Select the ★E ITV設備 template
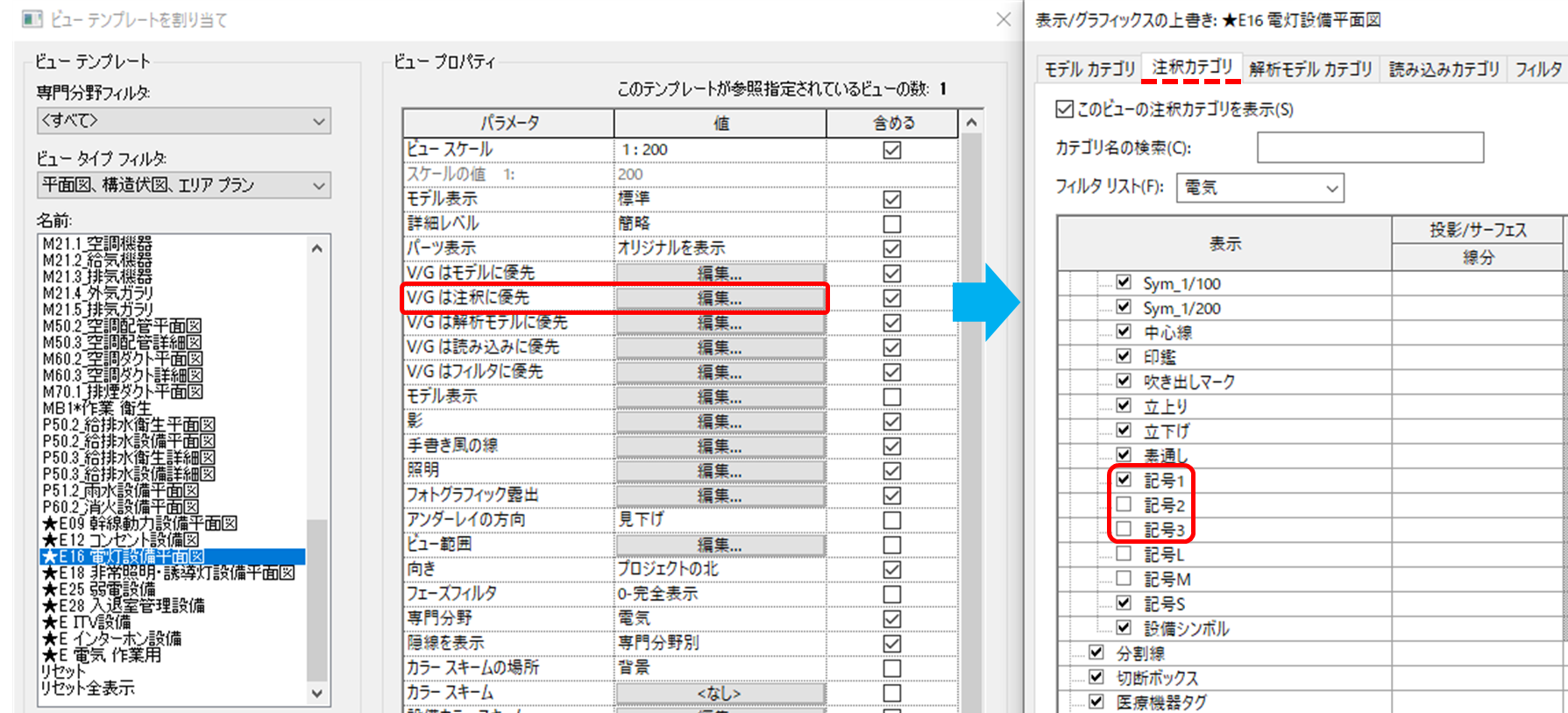Screen dimensions: 1568x713 87,623
